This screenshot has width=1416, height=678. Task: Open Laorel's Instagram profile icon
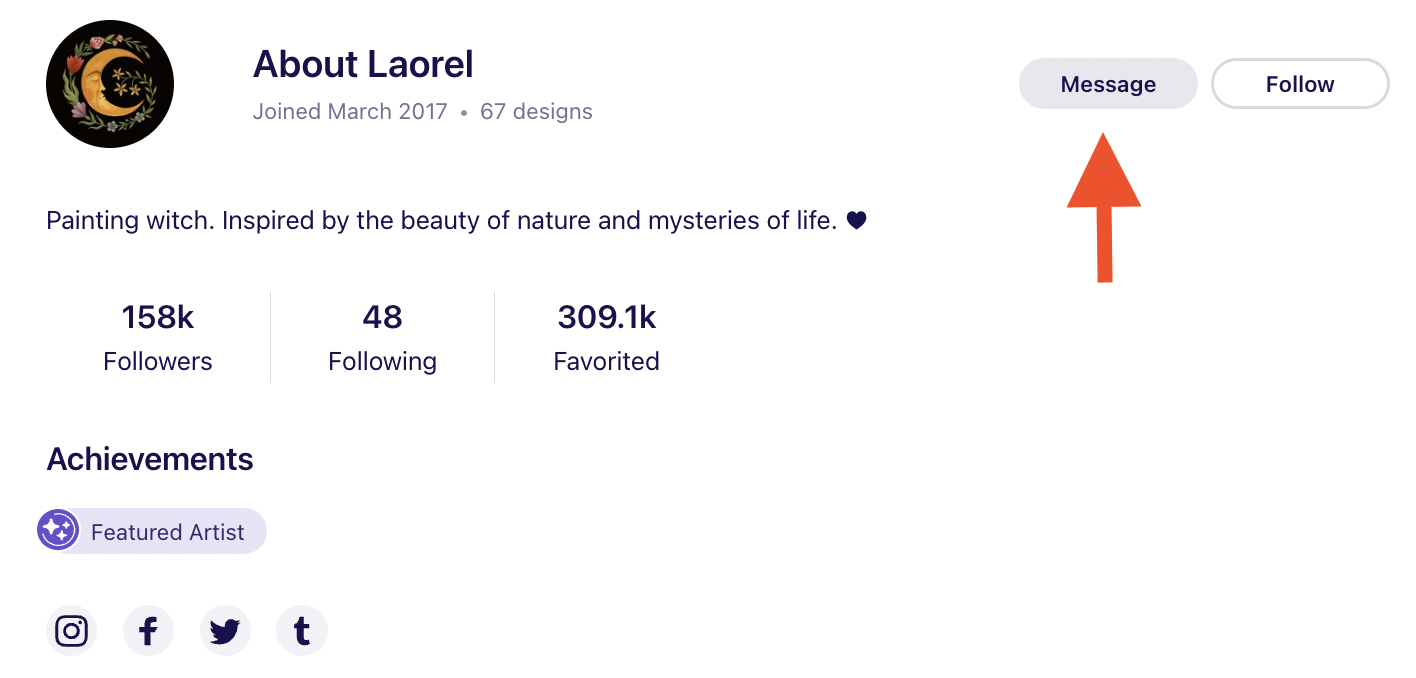click(x=71, y=630)
